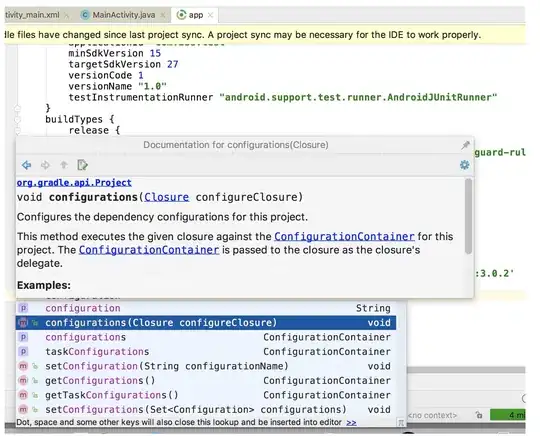Close the MainActivity.java tab

pos(163,15)
